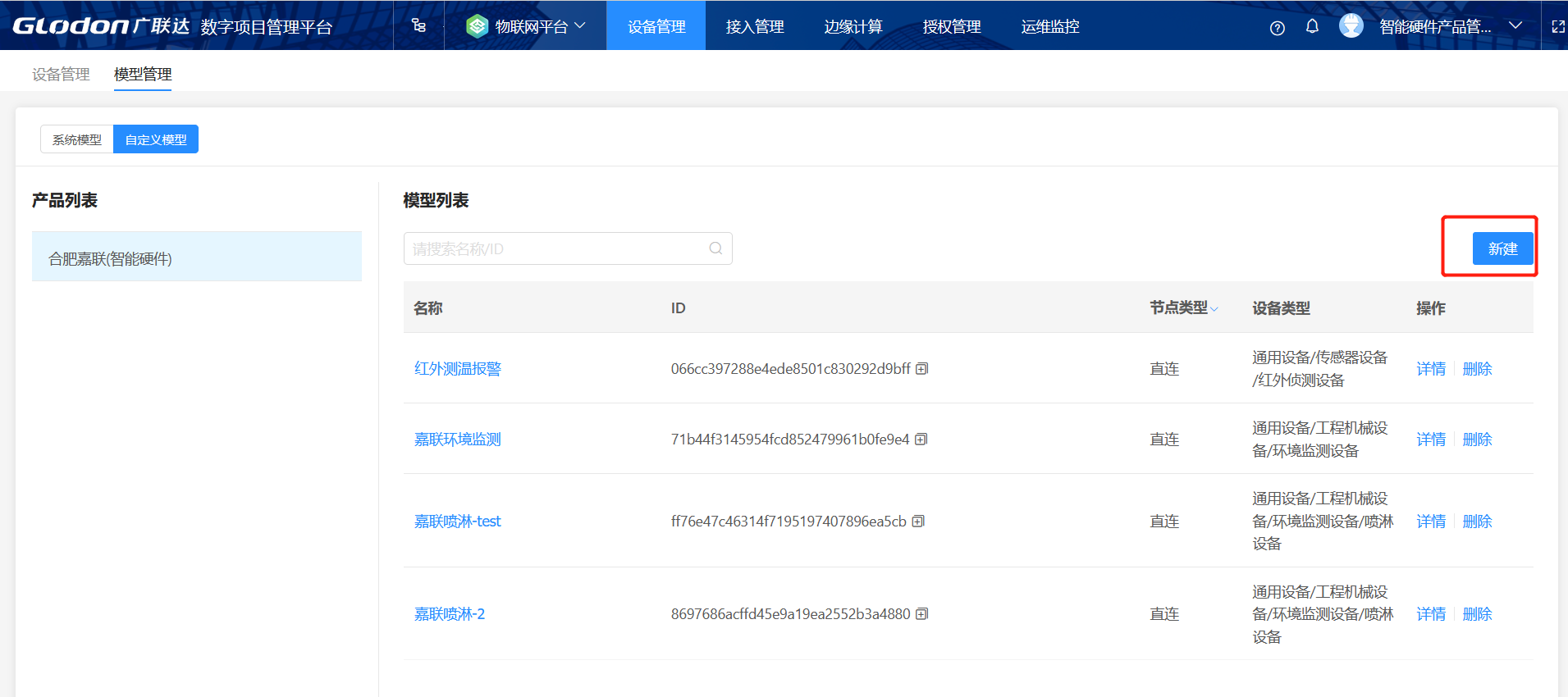Click the organization tree icon in header
Image resolution: width=1568 pixels, height=697 pixels.
(418, 25)
